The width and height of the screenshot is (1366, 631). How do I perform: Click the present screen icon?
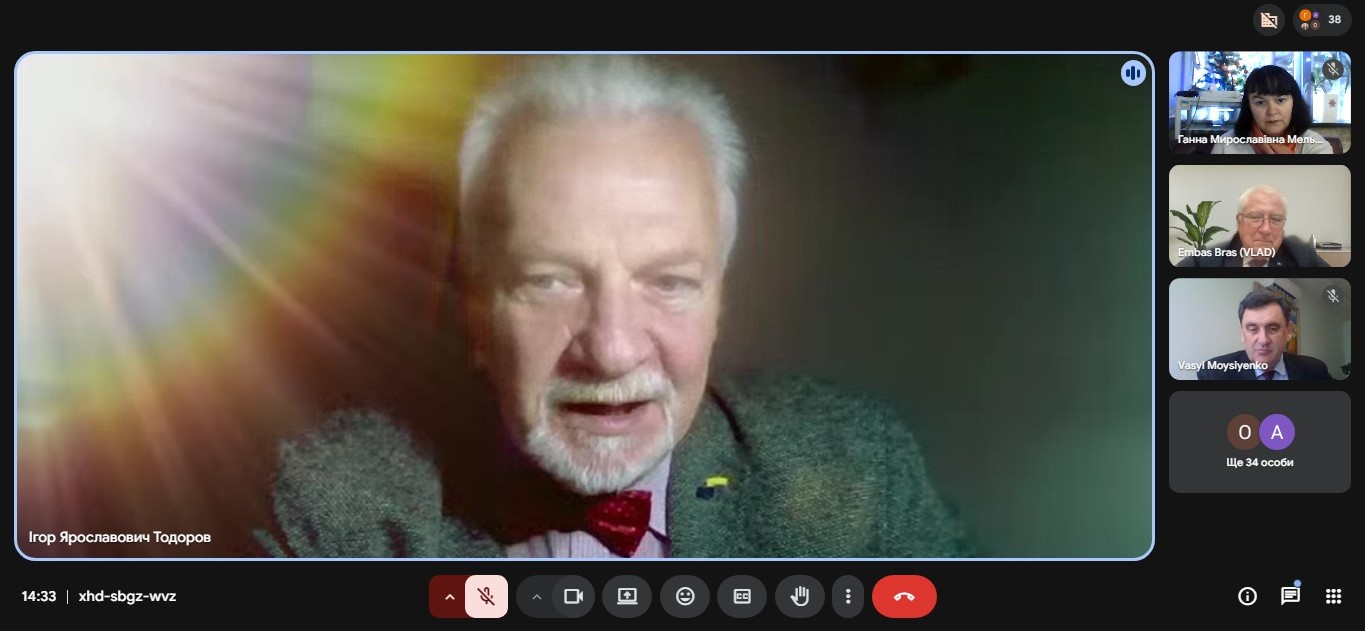pos(627,596)
